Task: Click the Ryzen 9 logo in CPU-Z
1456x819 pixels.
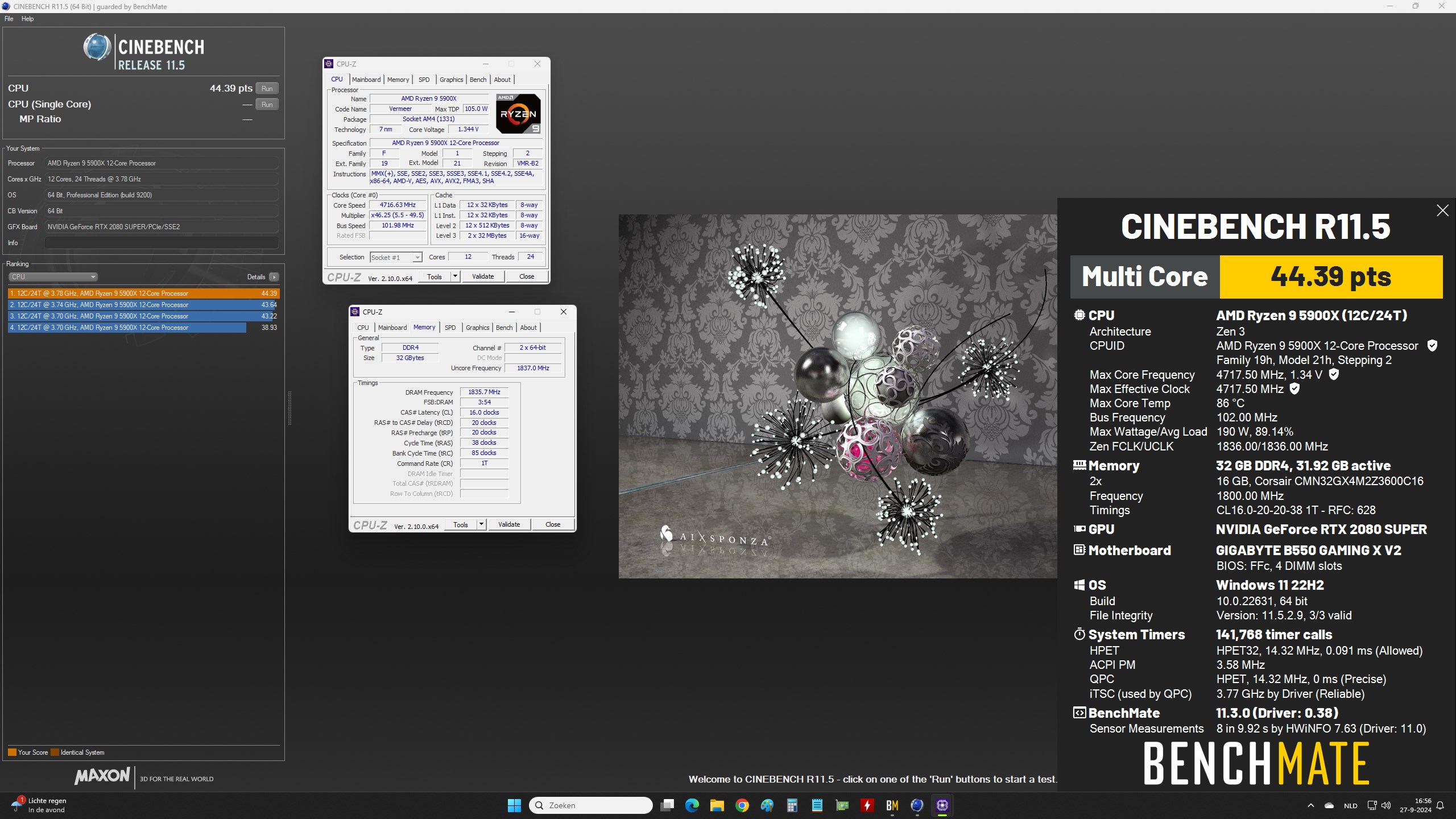Action: click(518, 114)
